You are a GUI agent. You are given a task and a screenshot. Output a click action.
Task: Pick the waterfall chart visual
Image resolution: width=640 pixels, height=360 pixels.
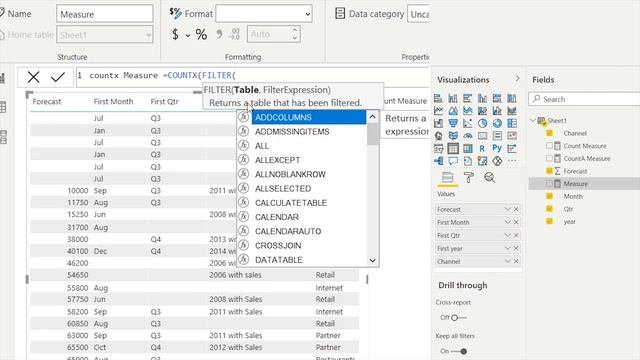pos(438,123)
